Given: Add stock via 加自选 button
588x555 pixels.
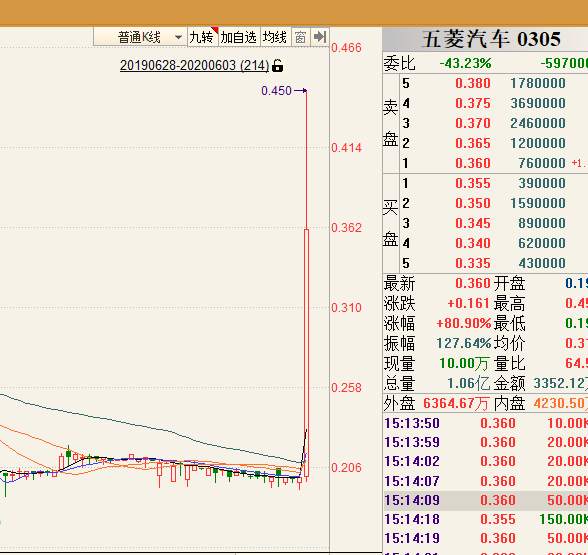Looking at the screenshot, I should point(238,37).
